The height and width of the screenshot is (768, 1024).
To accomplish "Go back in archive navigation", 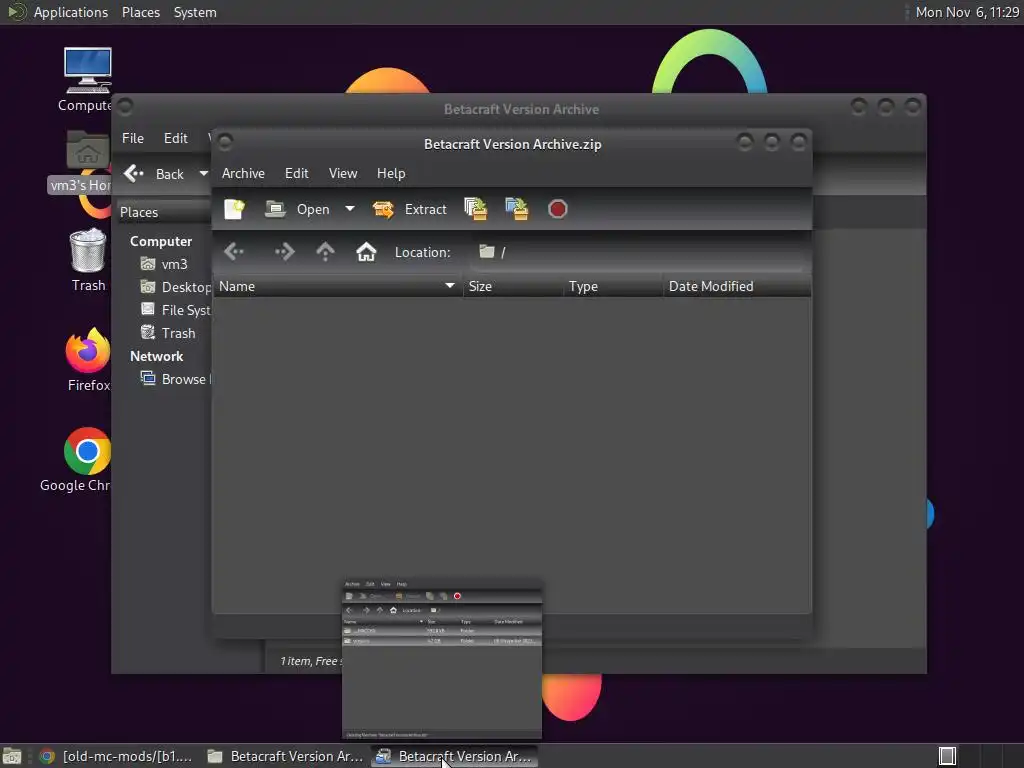I will [x=234, y=251].
